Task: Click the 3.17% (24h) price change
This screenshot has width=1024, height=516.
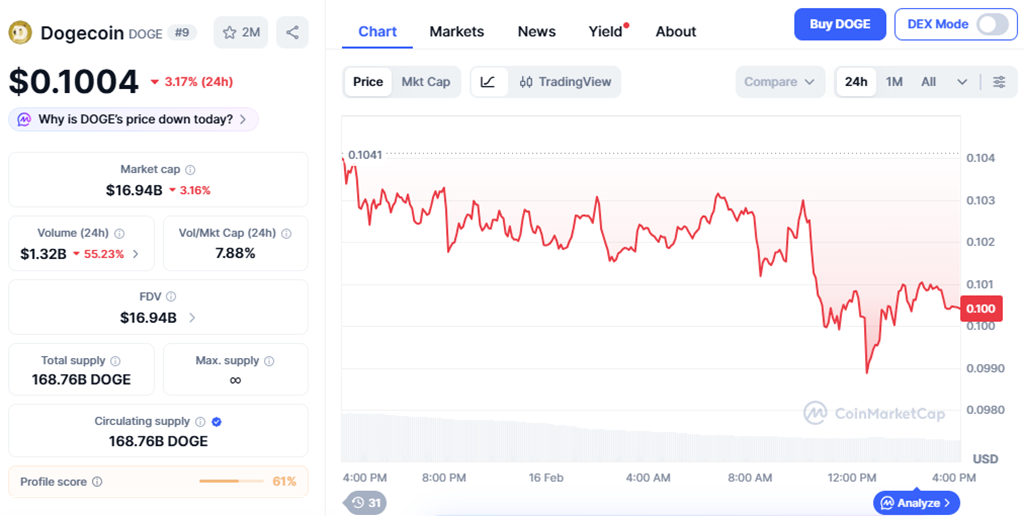Action: point(191,82)
